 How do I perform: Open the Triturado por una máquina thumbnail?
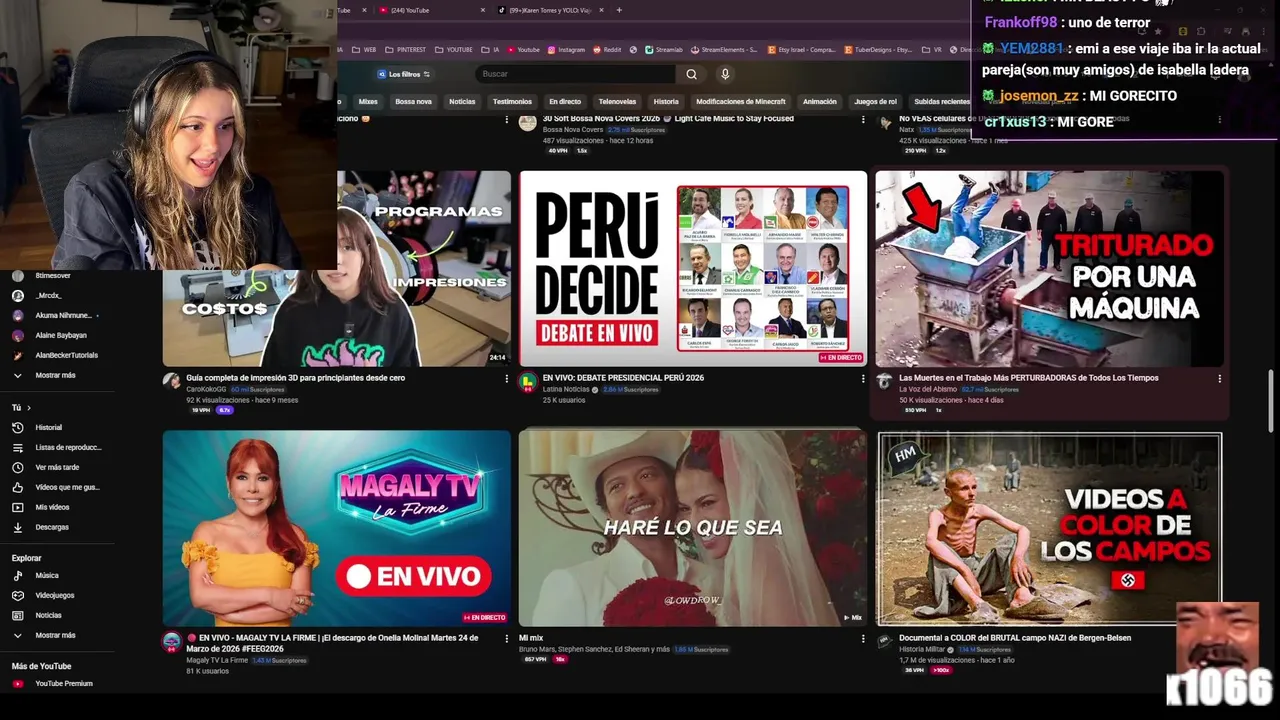1049,269
